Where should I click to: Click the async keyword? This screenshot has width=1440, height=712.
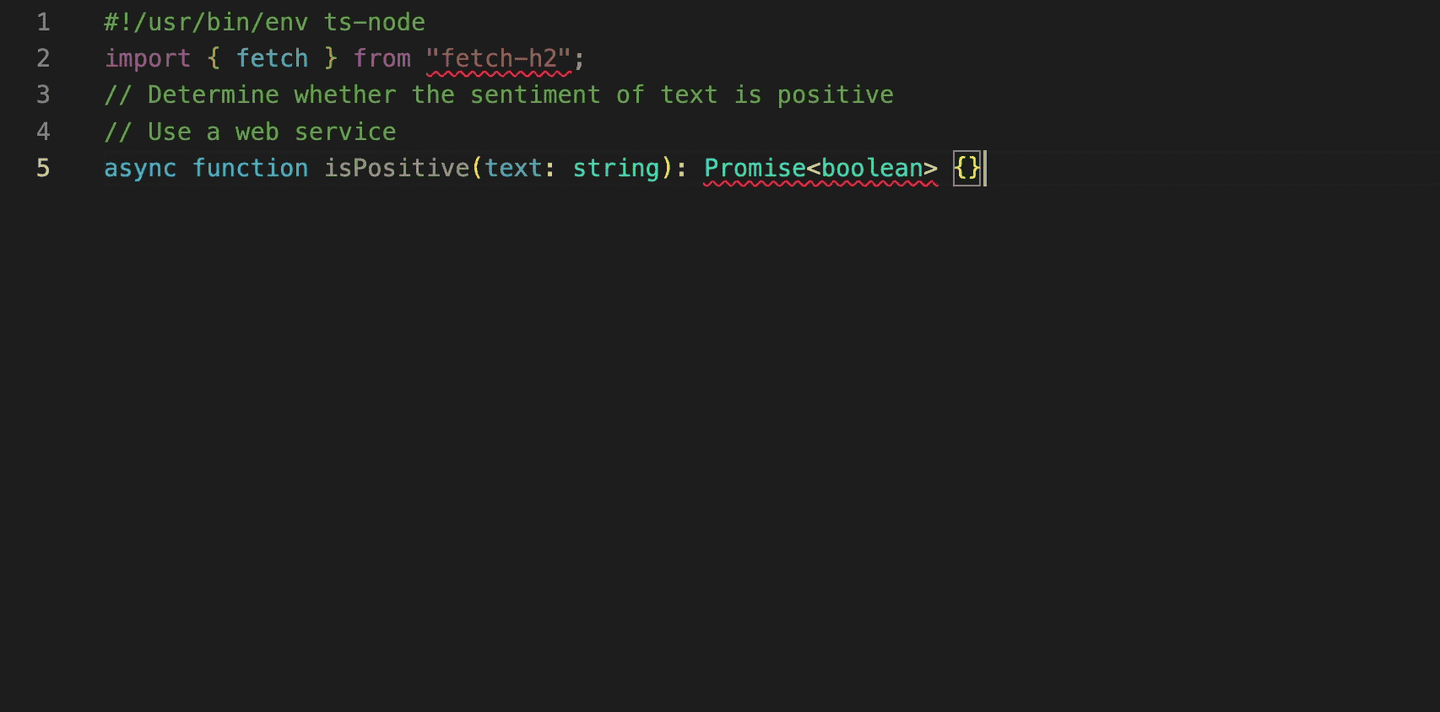coord(140,168)
